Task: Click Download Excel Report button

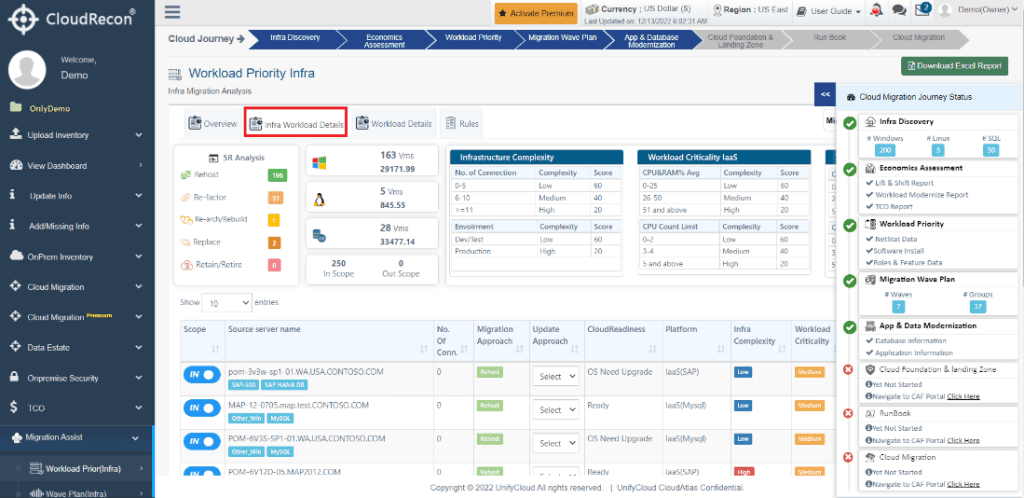Action: pyautogui.click(x=954, y=66)
